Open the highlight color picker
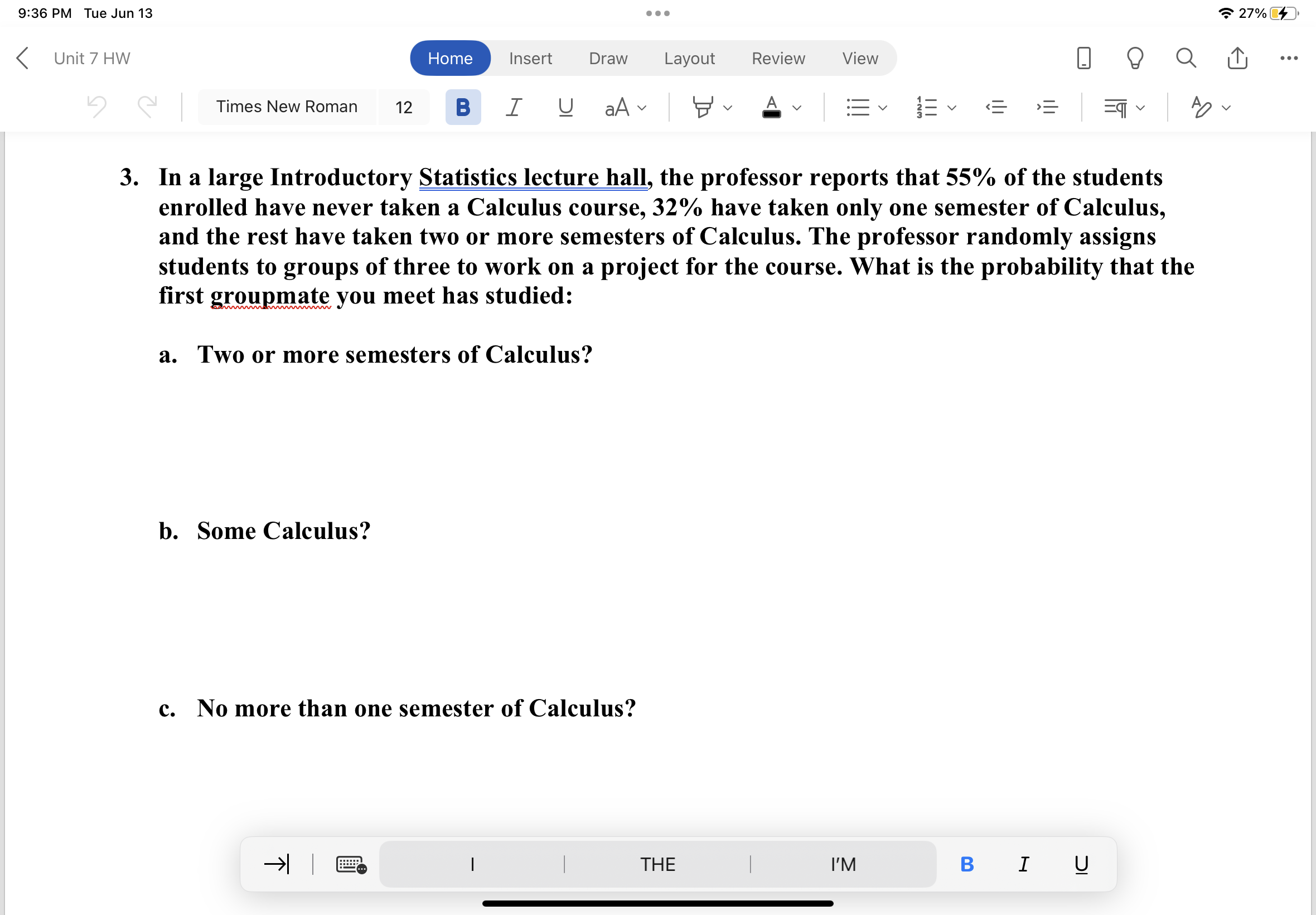The height and width of the screenshot is (915, 1316). 710,107
